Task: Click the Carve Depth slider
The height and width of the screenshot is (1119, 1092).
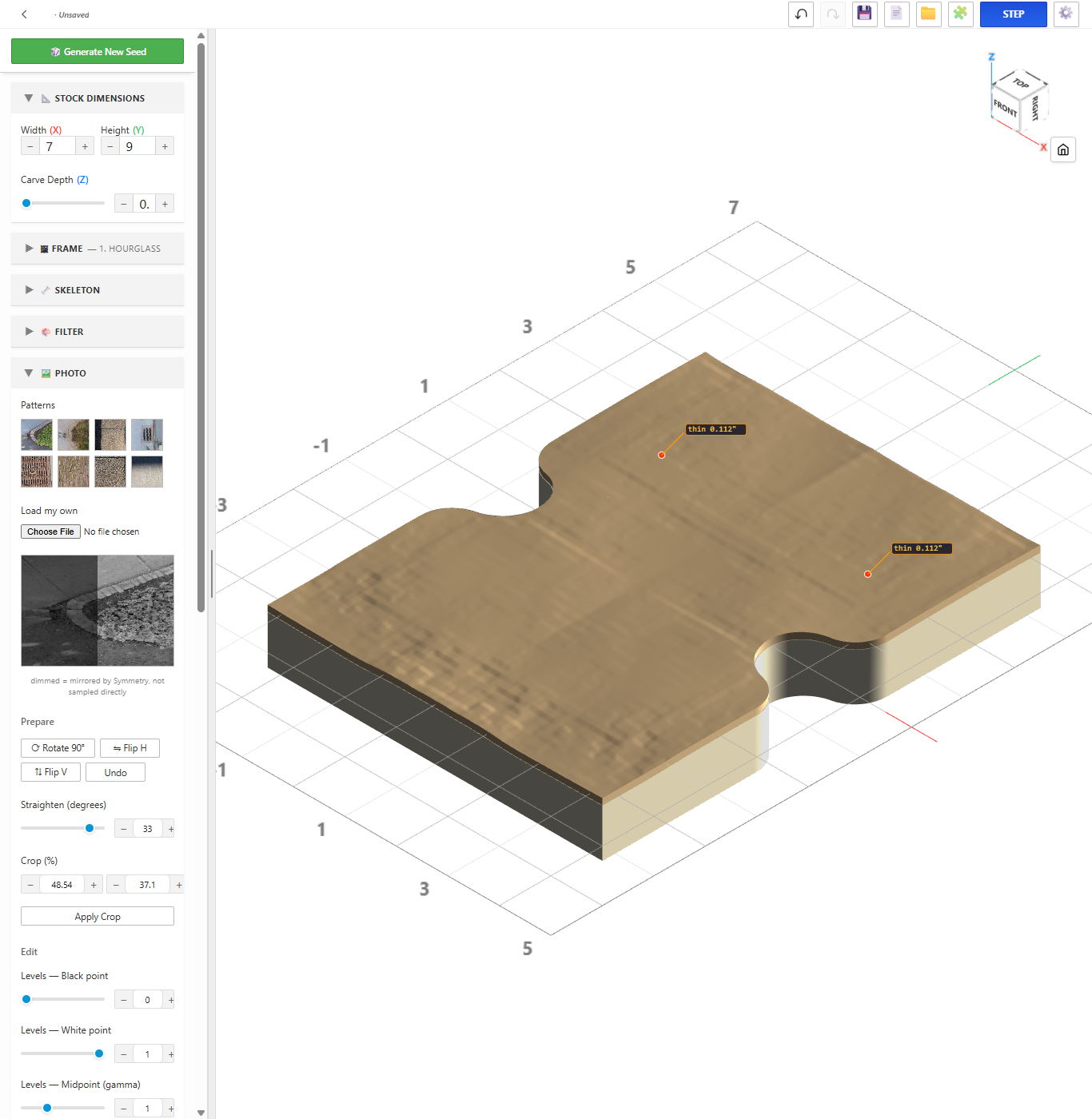Action: [x=62, y=203]
